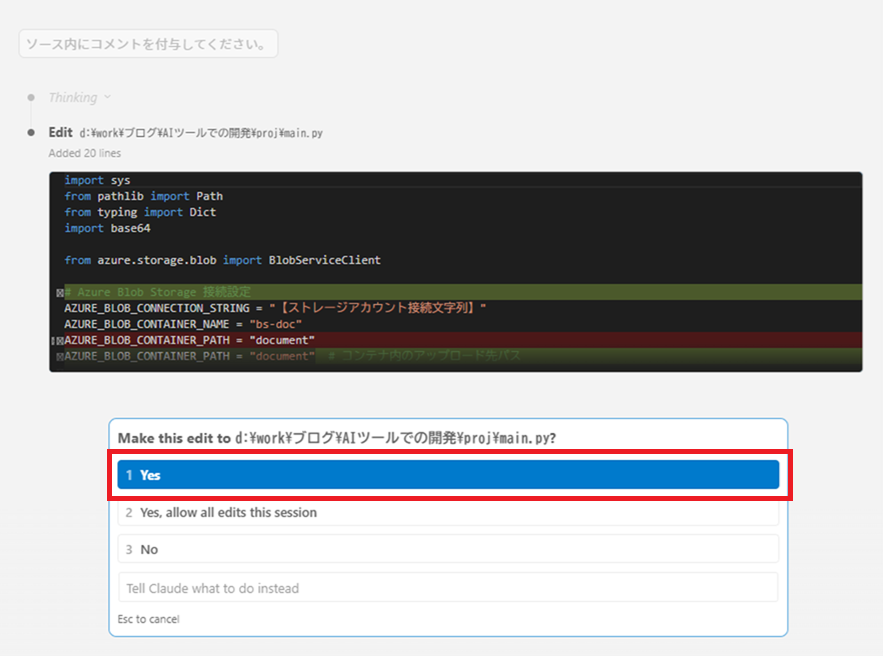883x656 pixels.
Task: Focus the "Tell Claude what to do instead" field
Action: click(x=447, y=588)
